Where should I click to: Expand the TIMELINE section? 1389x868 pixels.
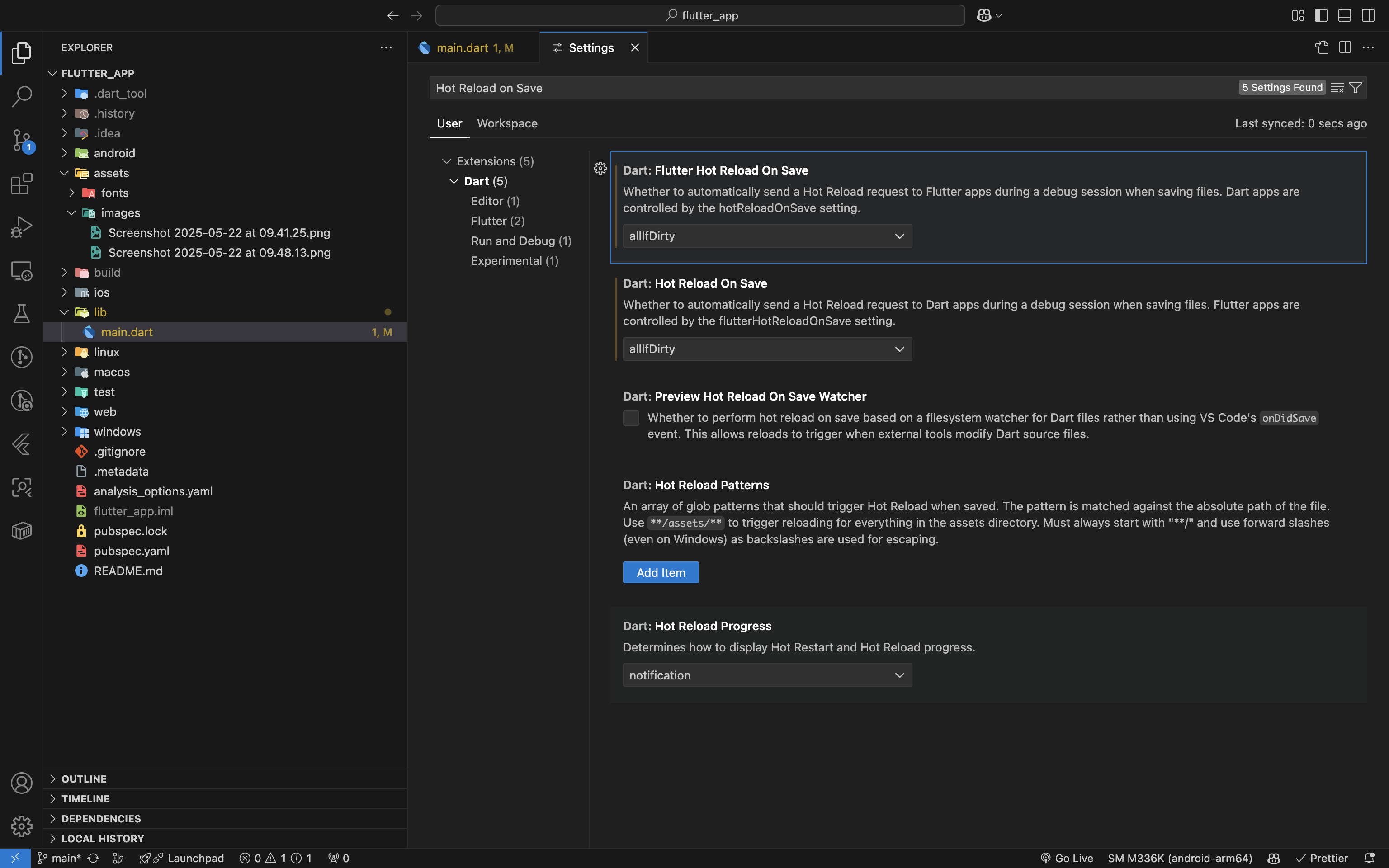pyautogui.click(x=225, y=798)
